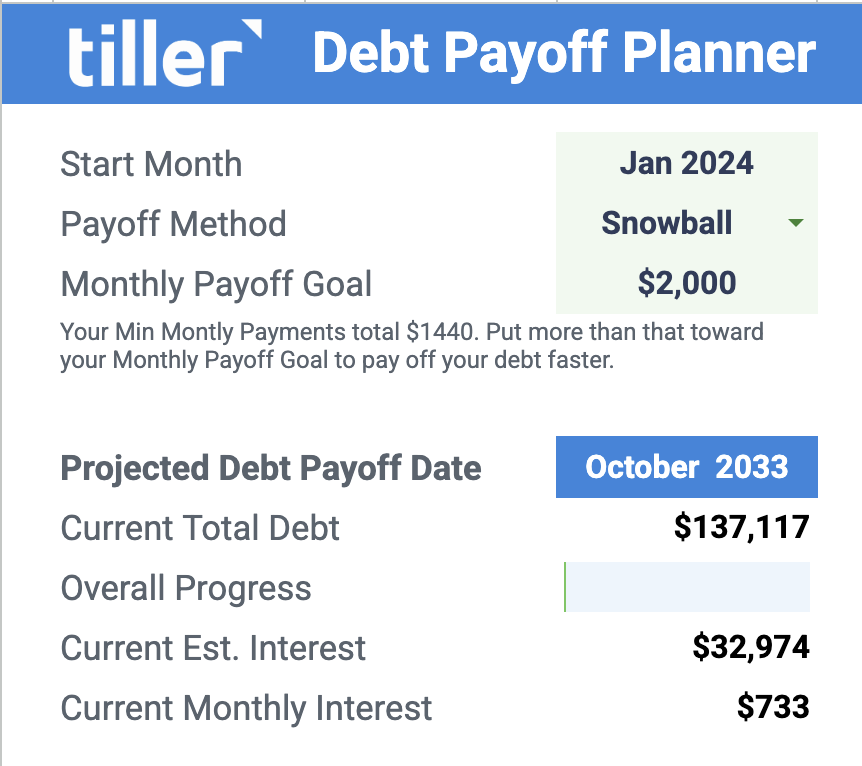The width and height of the screenshot is (862, 766).
Task: Select the $733 monthly interest value
Action: [x=773, y=707]
